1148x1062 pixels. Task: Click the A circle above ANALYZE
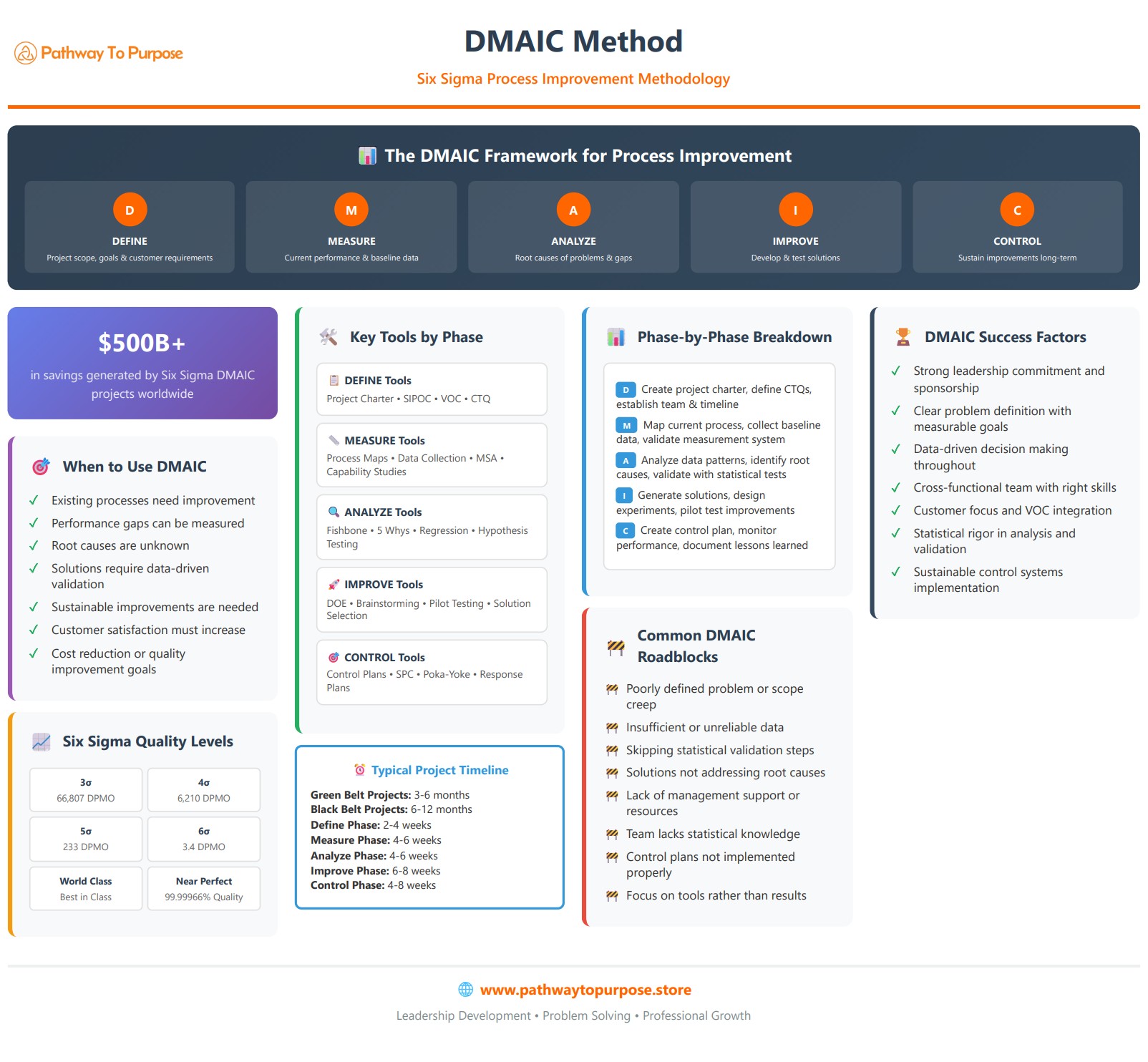point(573,210)
